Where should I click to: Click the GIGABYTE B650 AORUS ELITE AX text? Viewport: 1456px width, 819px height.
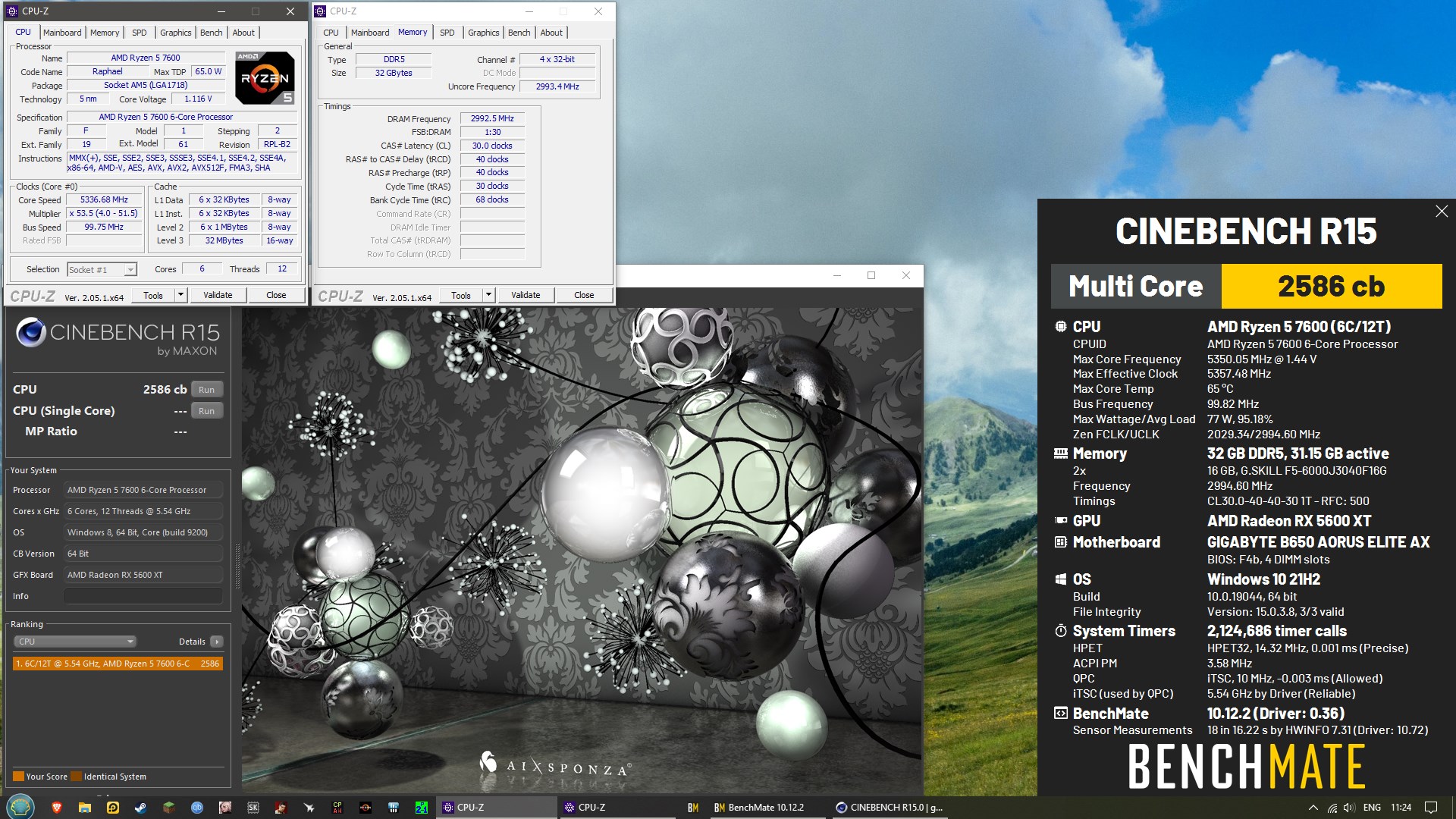coord(1318,542)
